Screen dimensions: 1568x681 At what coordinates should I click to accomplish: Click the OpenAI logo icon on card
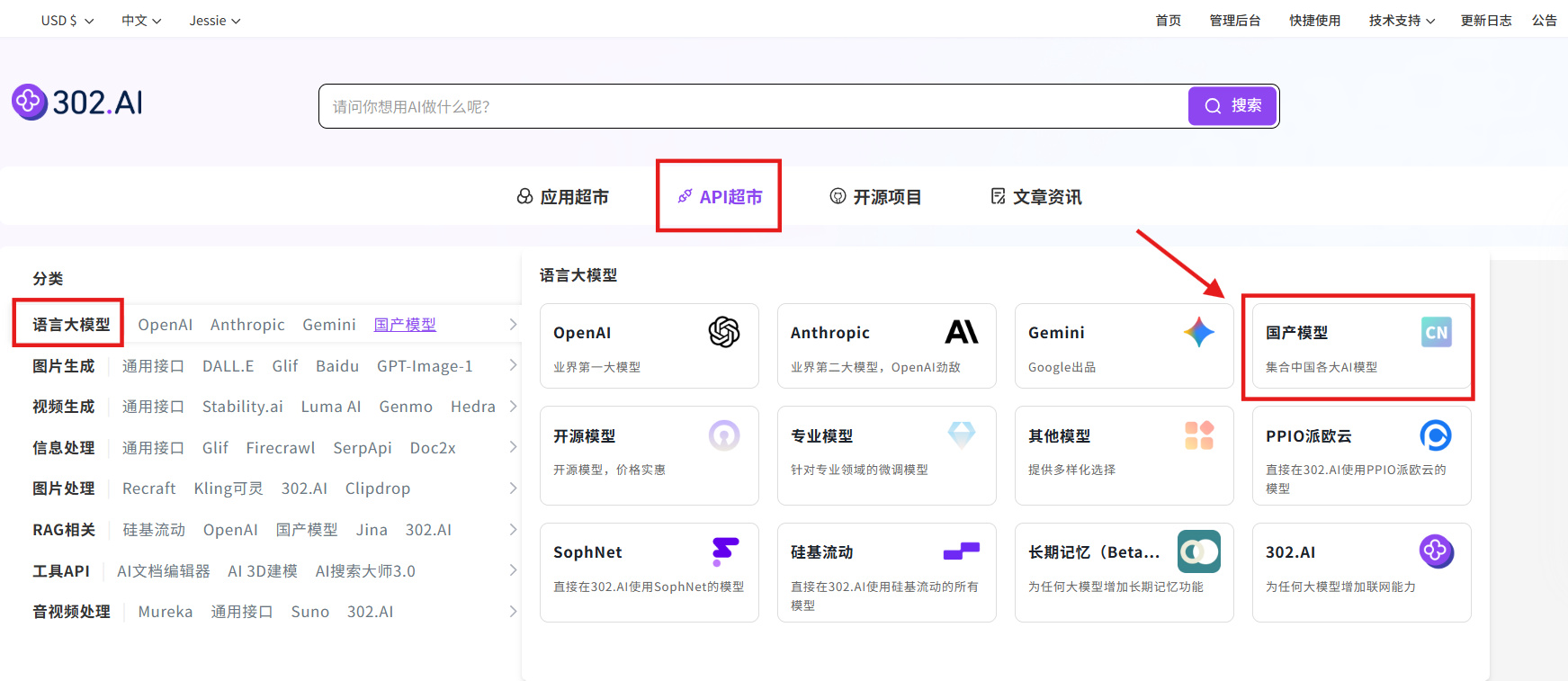pyautogui.click(x=724, y=332)
